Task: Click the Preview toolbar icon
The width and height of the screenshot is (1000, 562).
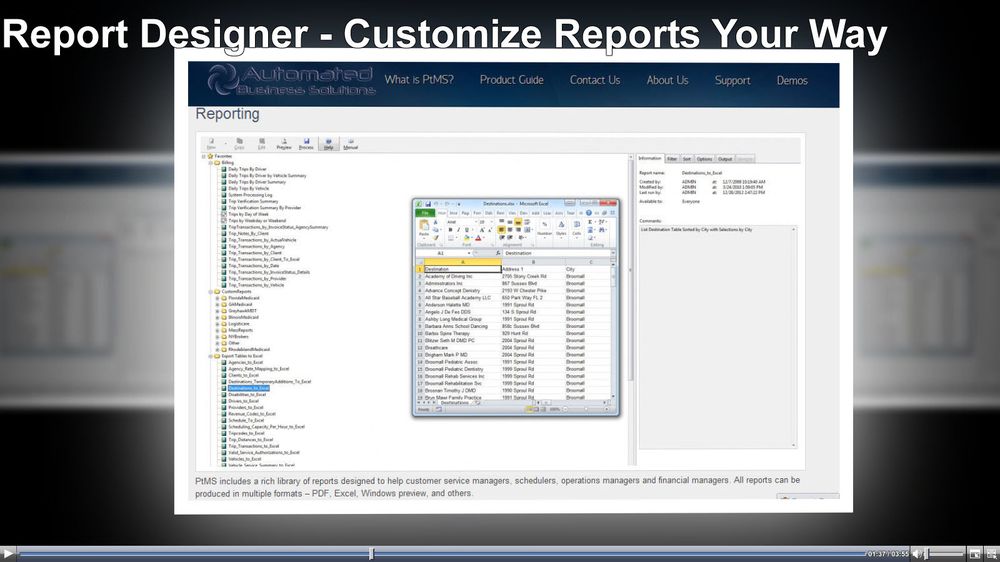Action: tap(284, 144)
